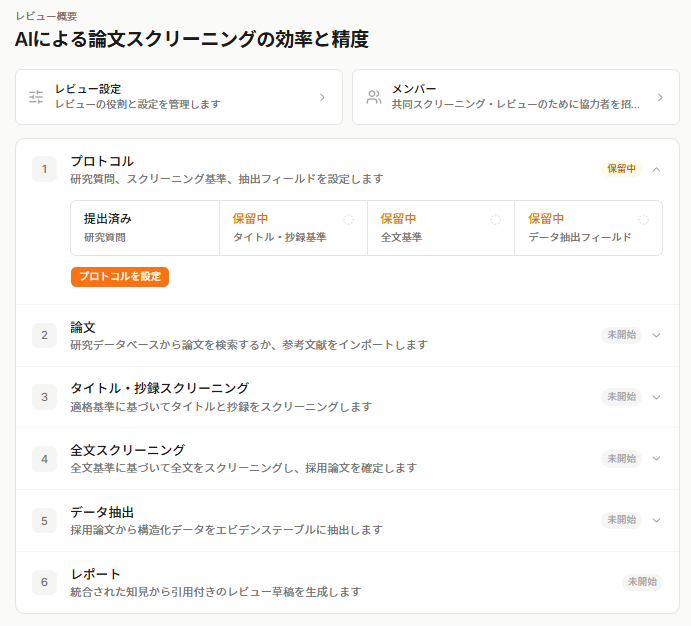Click the step number 4 badge

[x=45, y=459]
